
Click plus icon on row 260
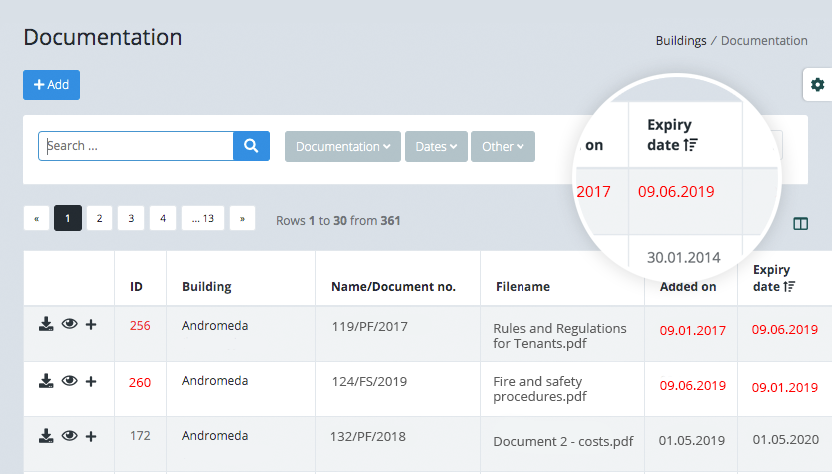pos(91,381)
